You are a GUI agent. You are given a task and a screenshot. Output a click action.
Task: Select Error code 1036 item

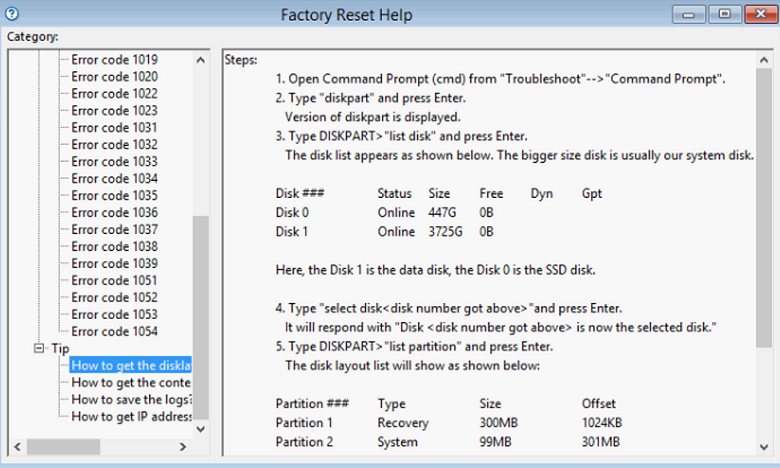coord(114,212)
